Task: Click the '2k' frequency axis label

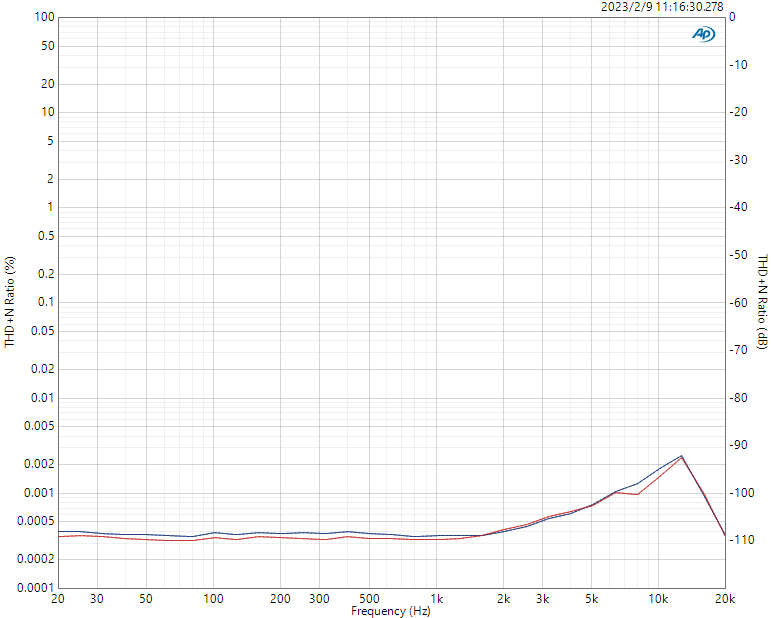Action: [x=504, y=599]
